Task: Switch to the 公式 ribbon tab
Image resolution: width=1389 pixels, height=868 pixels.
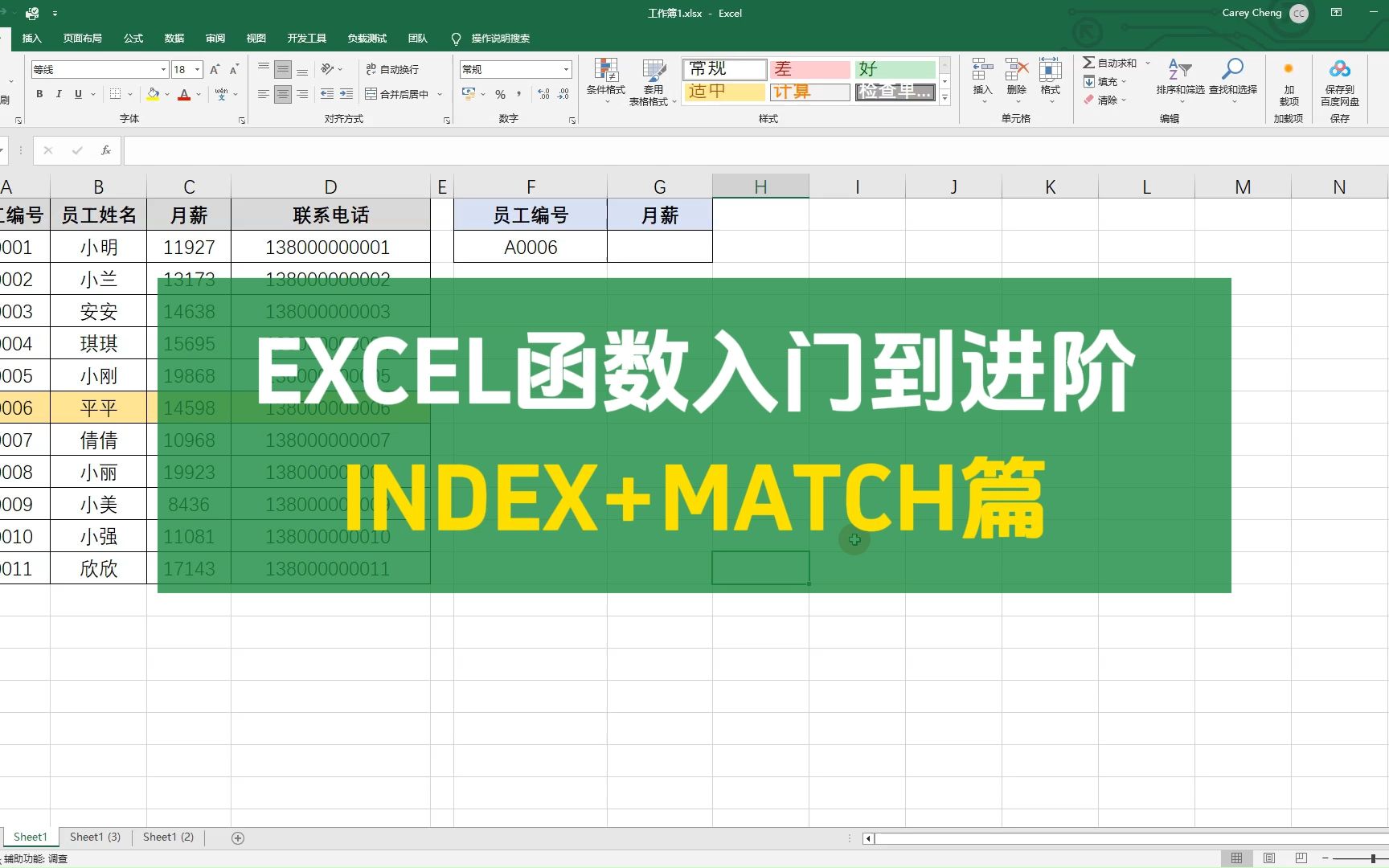Action: coord(133,38)
